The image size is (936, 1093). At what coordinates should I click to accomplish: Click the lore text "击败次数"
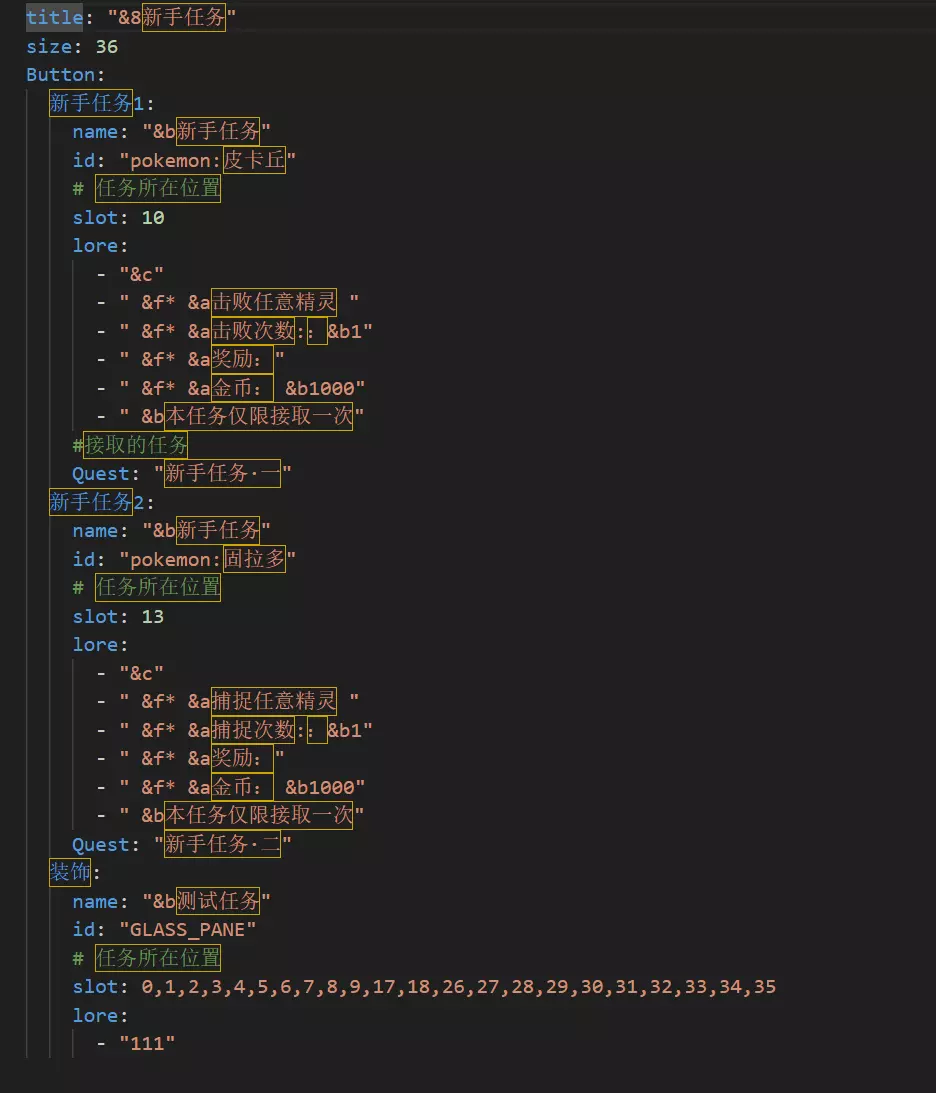(x=253, y=330)
